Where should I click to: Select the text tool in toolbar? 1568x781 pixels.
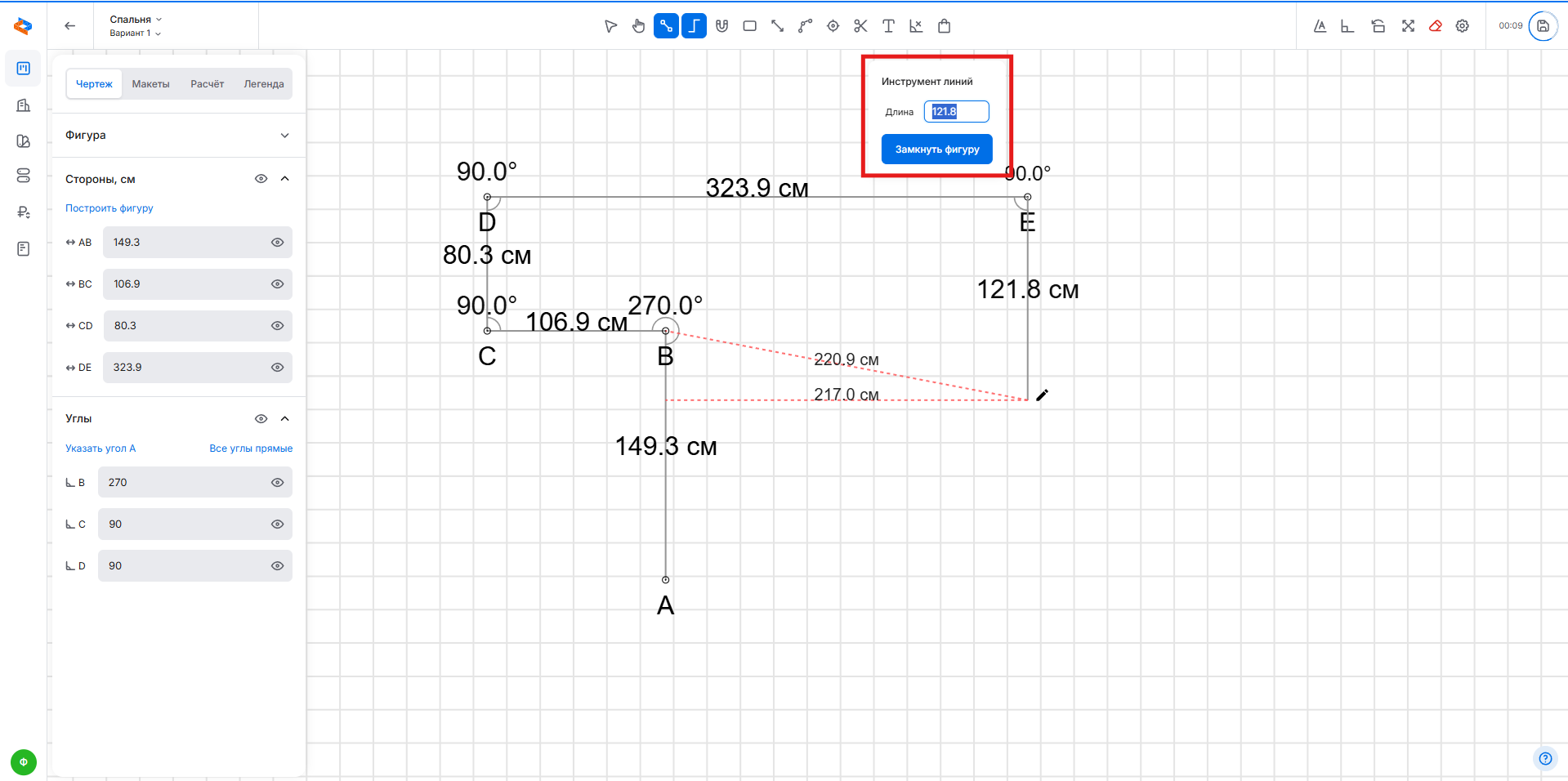tap(888, 26)
